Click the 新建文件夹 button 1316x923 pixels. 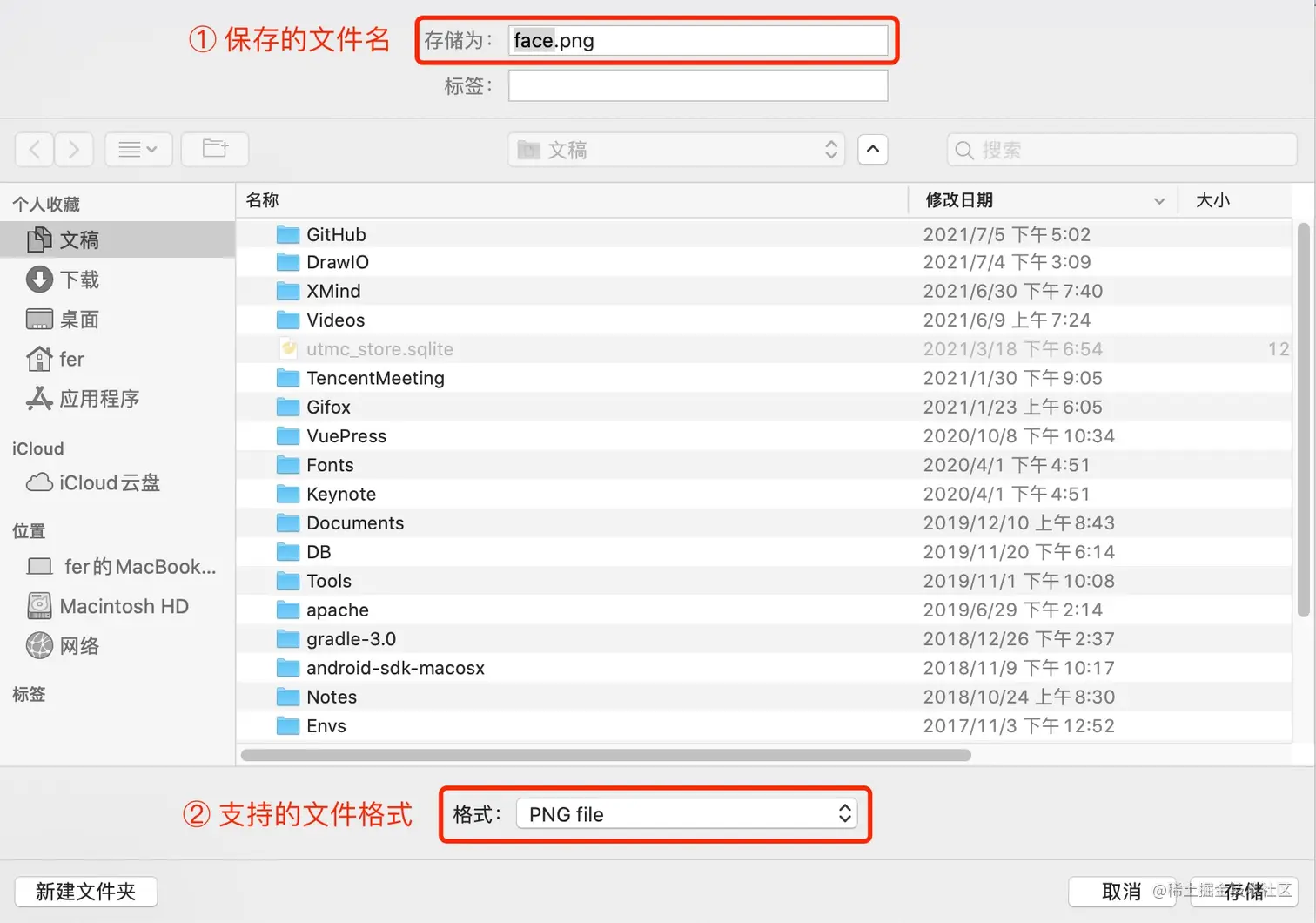tap(85, 892)
